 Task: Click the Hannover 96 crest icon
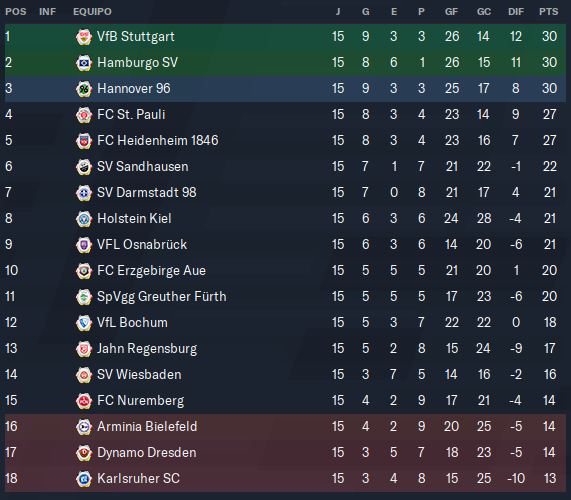coord(84,89)
